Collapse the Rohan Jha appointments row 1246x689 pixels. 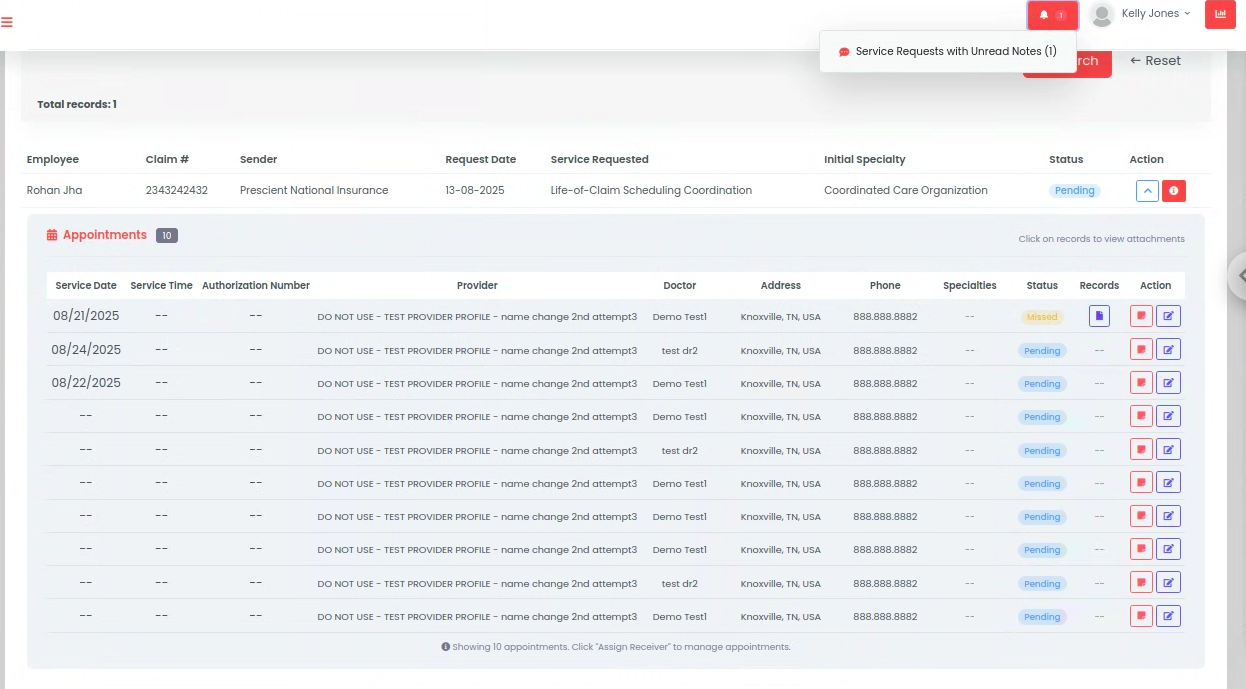point(1147,190)
